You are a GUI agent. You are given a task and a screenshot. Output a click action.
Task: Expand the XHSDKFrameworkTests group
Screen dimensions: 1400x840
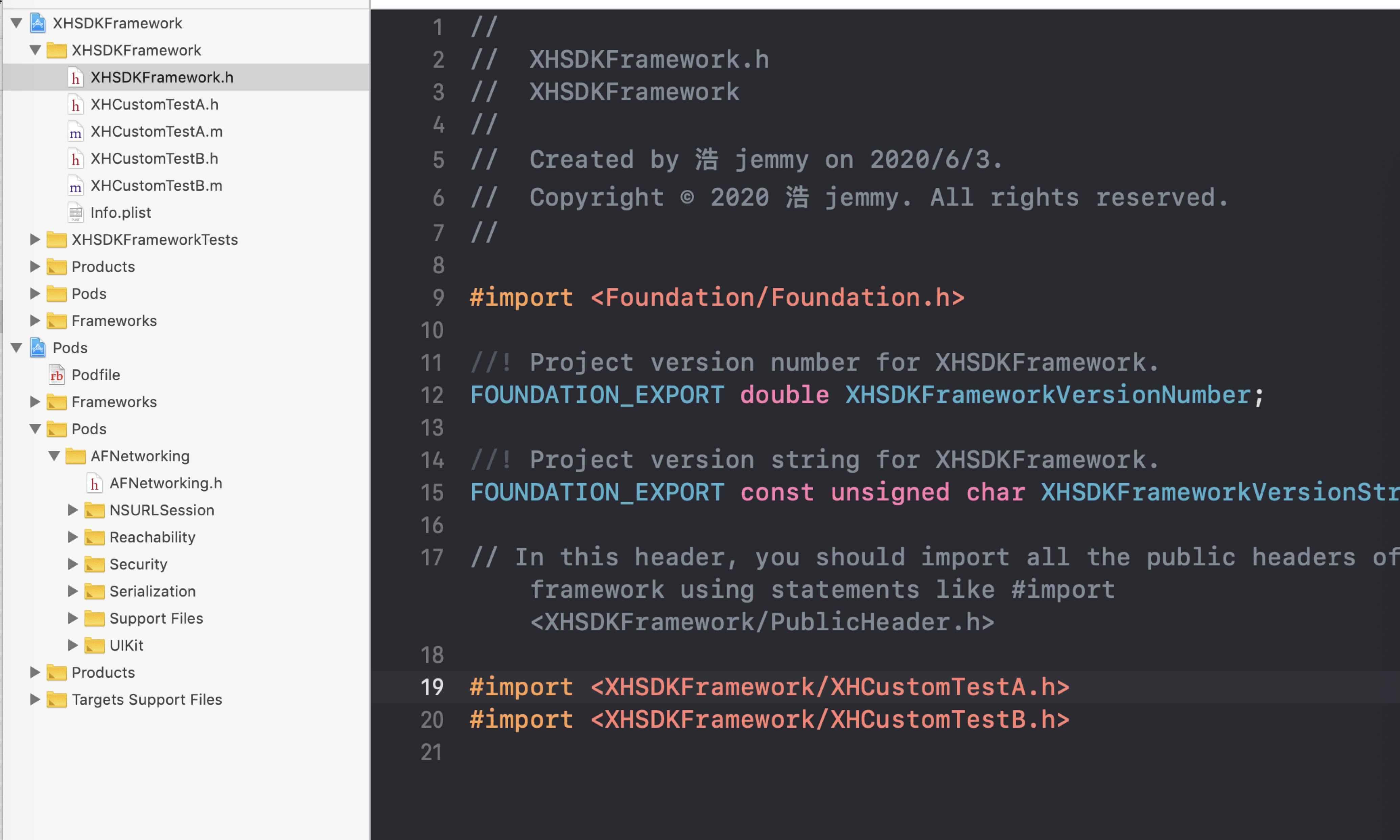35,239
